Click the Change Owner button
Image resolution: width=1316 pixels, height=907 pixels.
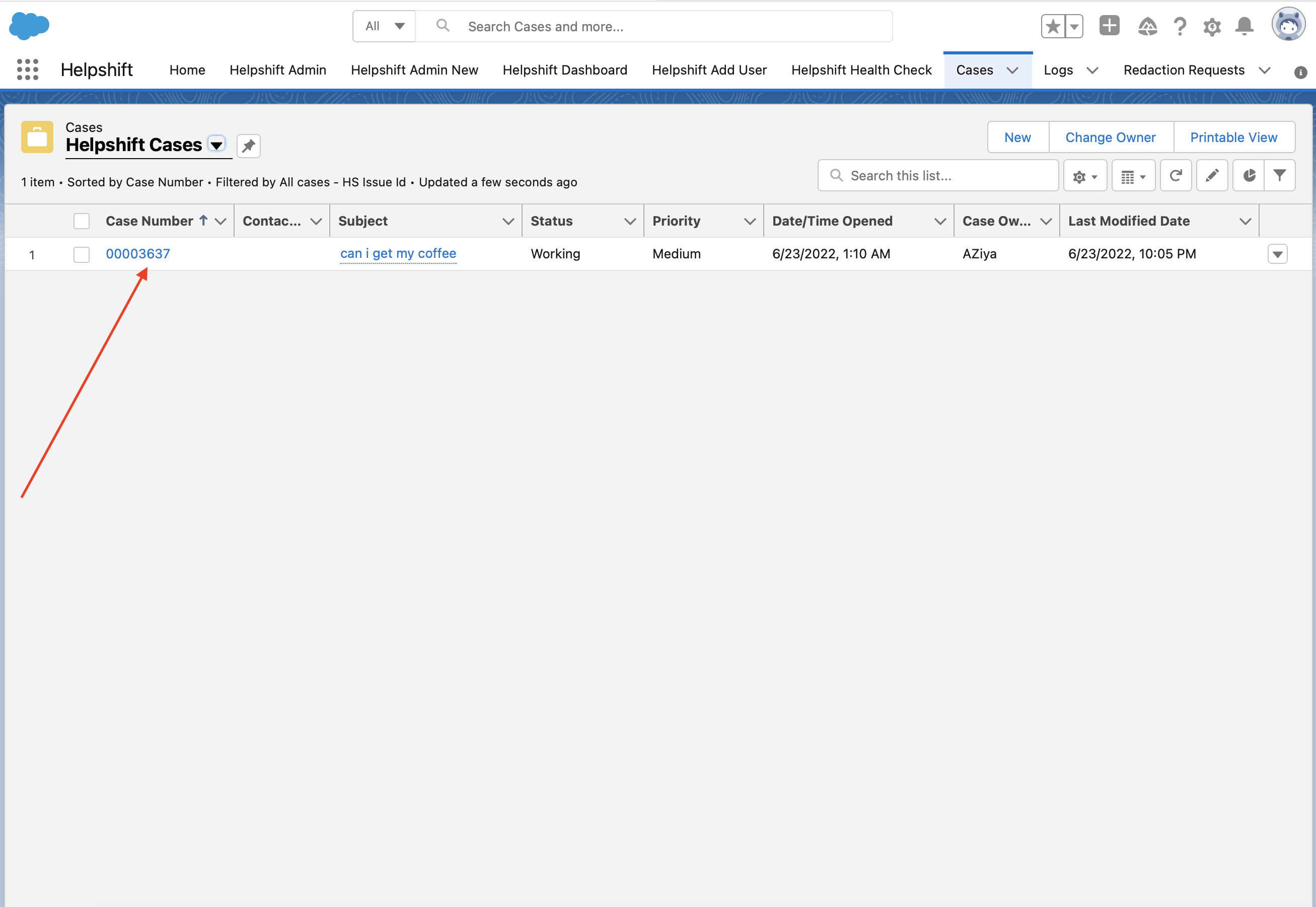[x=1110, y=137]
